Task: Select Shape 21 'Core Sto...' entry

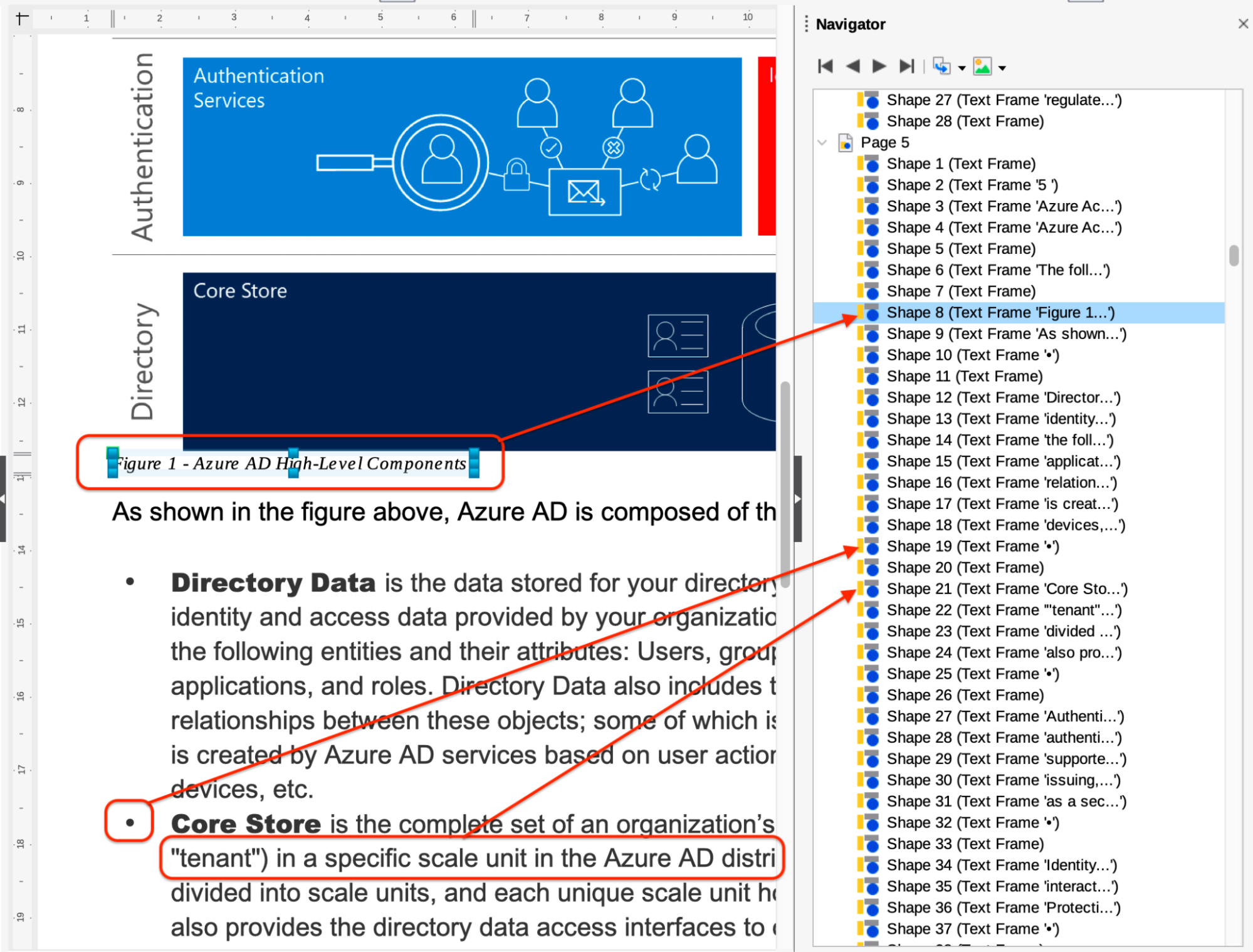Action: 1006,589
